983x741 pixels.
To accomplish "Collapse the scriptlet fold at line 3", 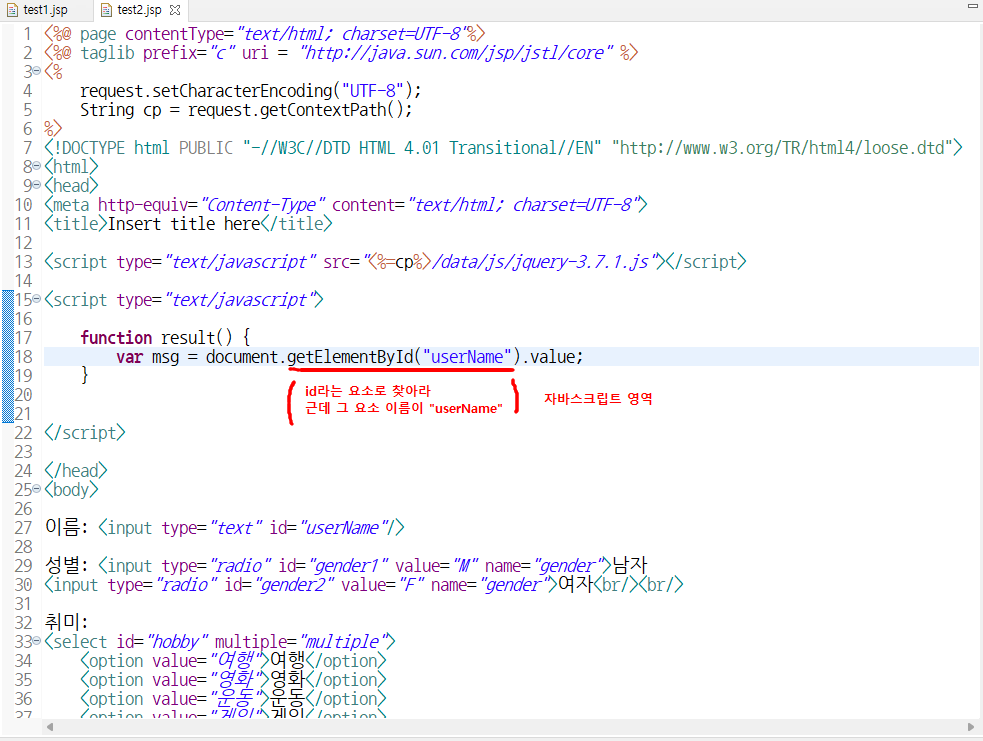I will point(36,71).
